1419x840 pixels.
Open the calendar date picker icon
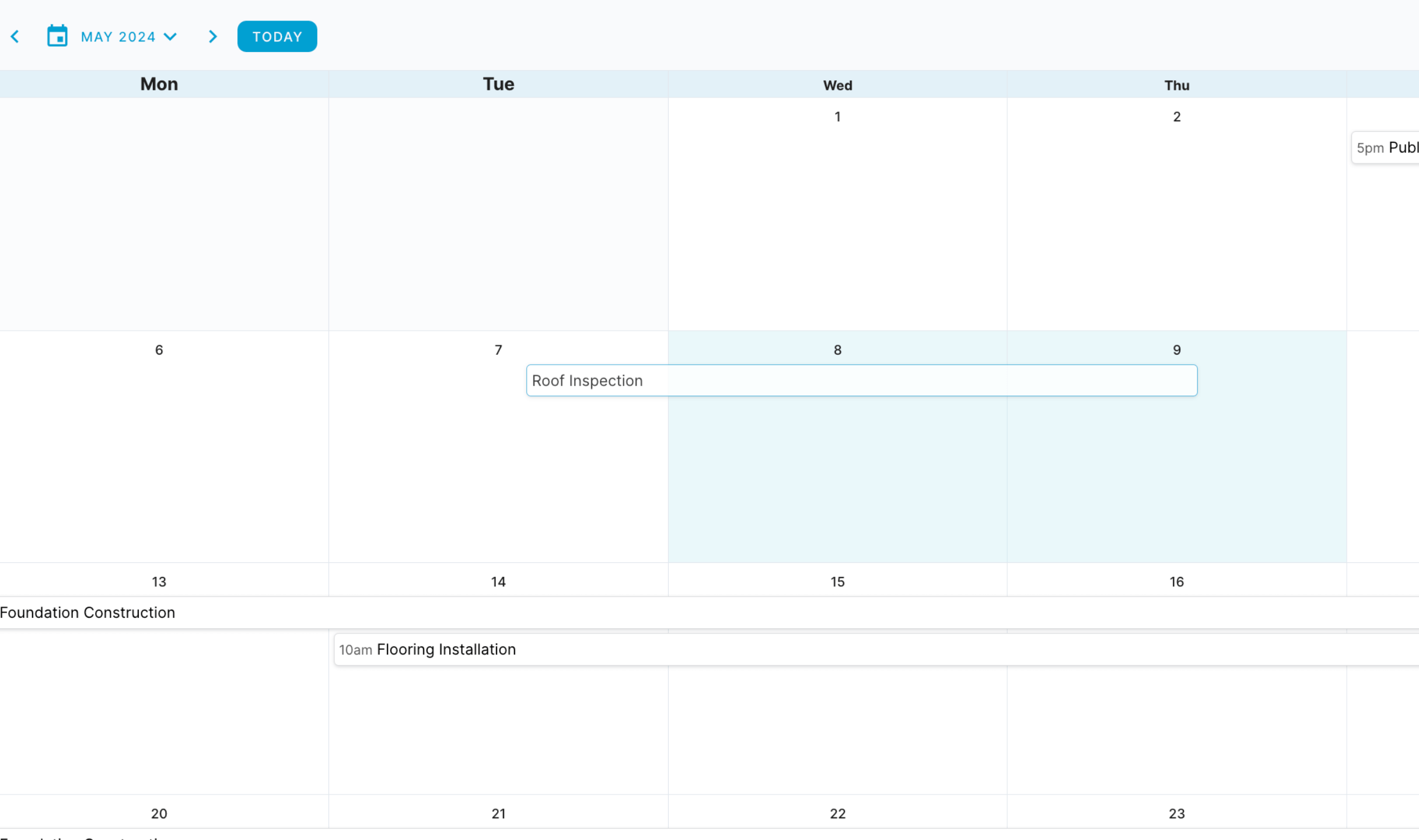tap(57, 36)
